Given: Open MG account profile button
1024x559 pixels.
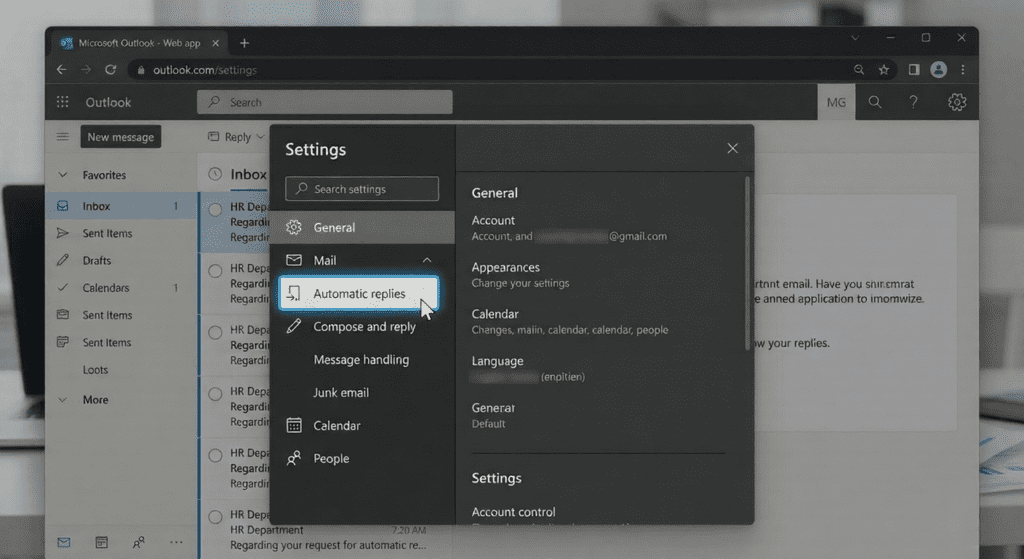Looking at the screenshot, I should [x=836, y=103].
